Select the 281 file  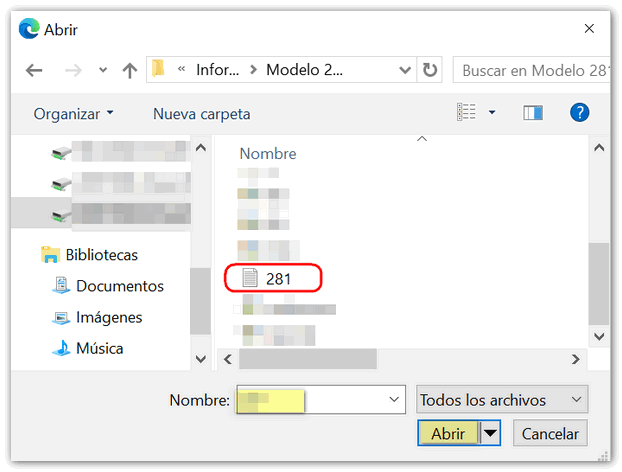(277, 278)
